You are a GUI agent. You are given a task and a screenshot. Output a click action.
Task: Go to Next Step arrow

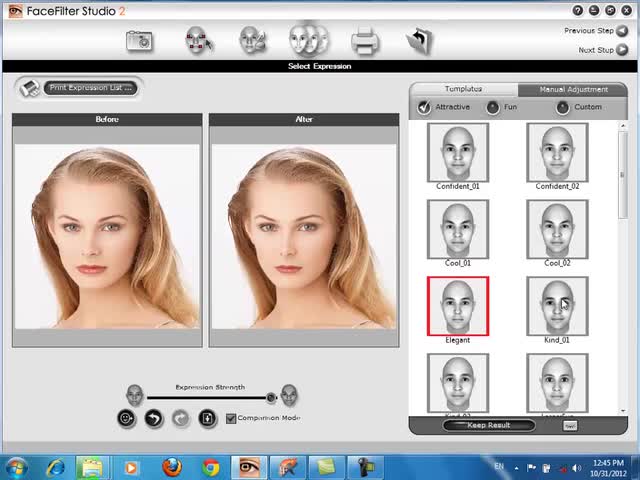click(622, 50)
